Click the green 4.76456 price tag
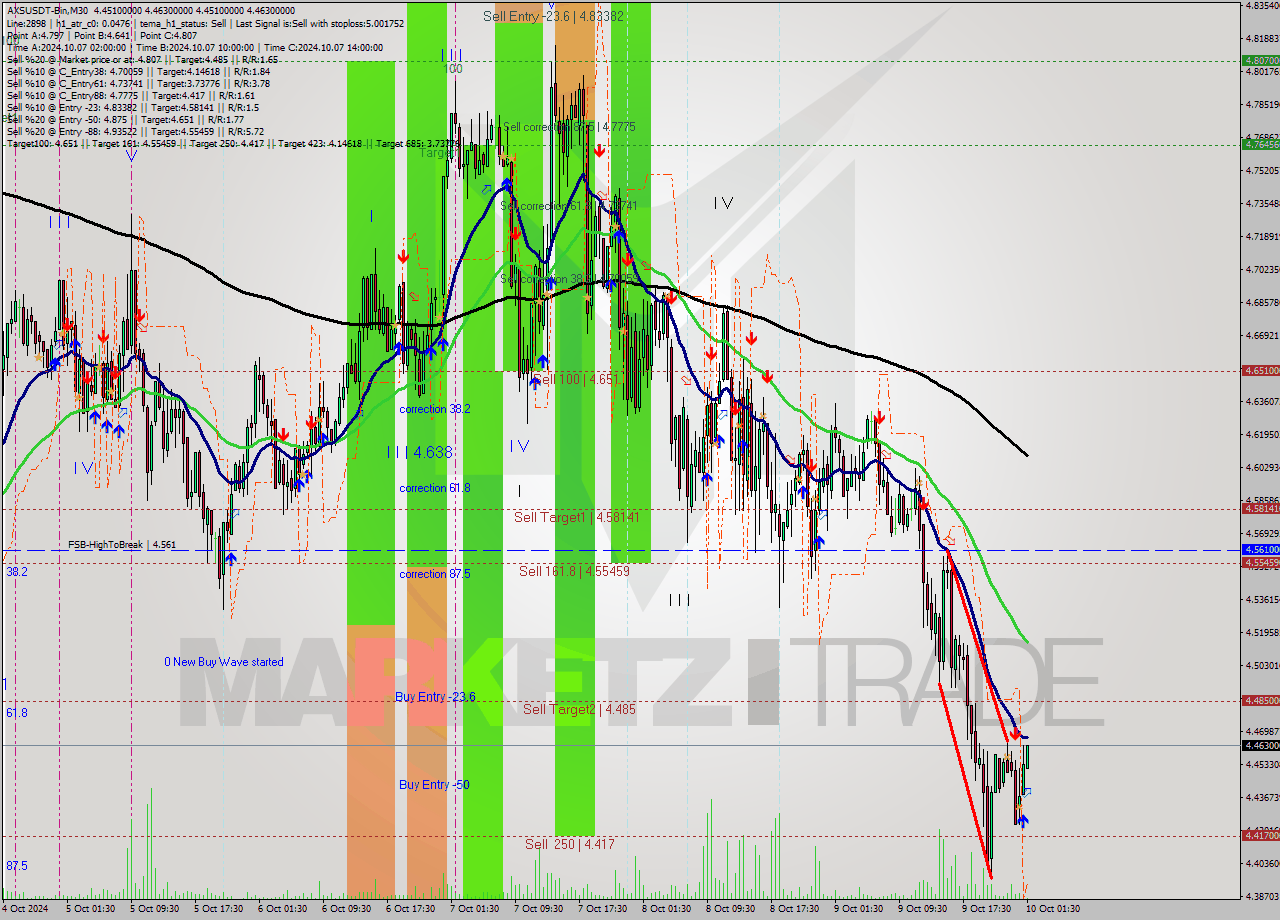The image size is (1280, 920). coord(1260,144)
